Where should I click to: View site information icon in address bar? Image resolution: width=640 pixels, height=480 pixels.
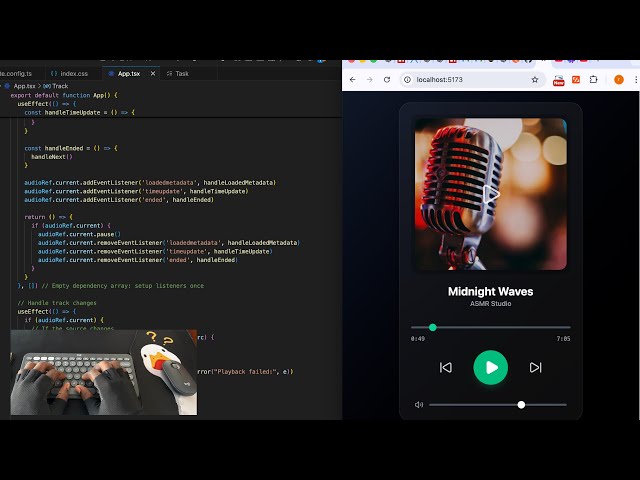(x=407, y=80)
